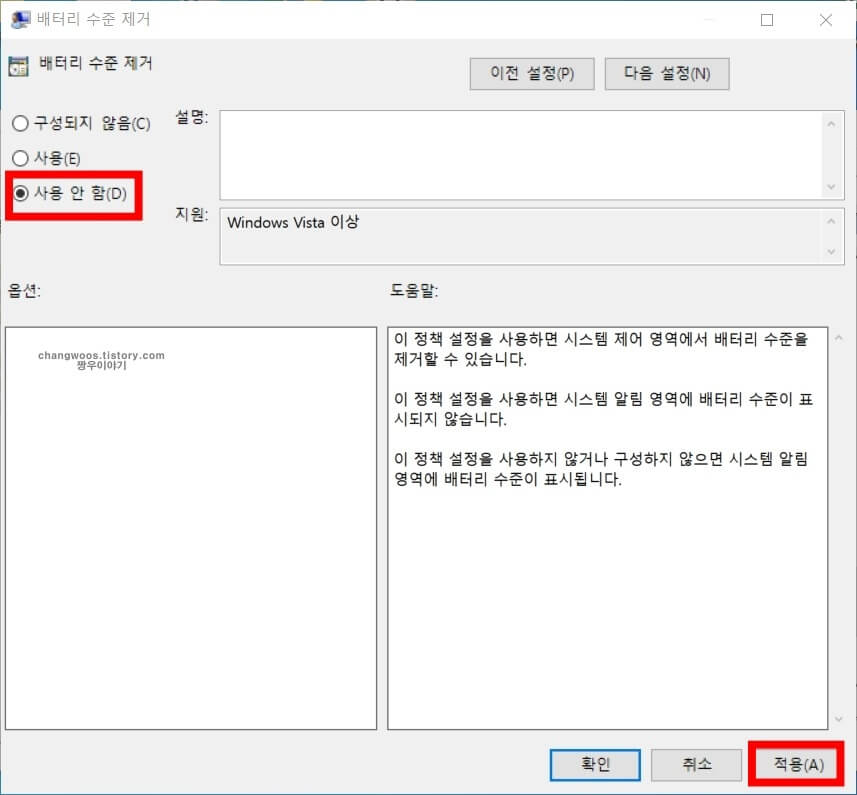Open the previous setting with 이전 설정 button
Viewport: 857px width, 795px height.
tap(531, 73)
